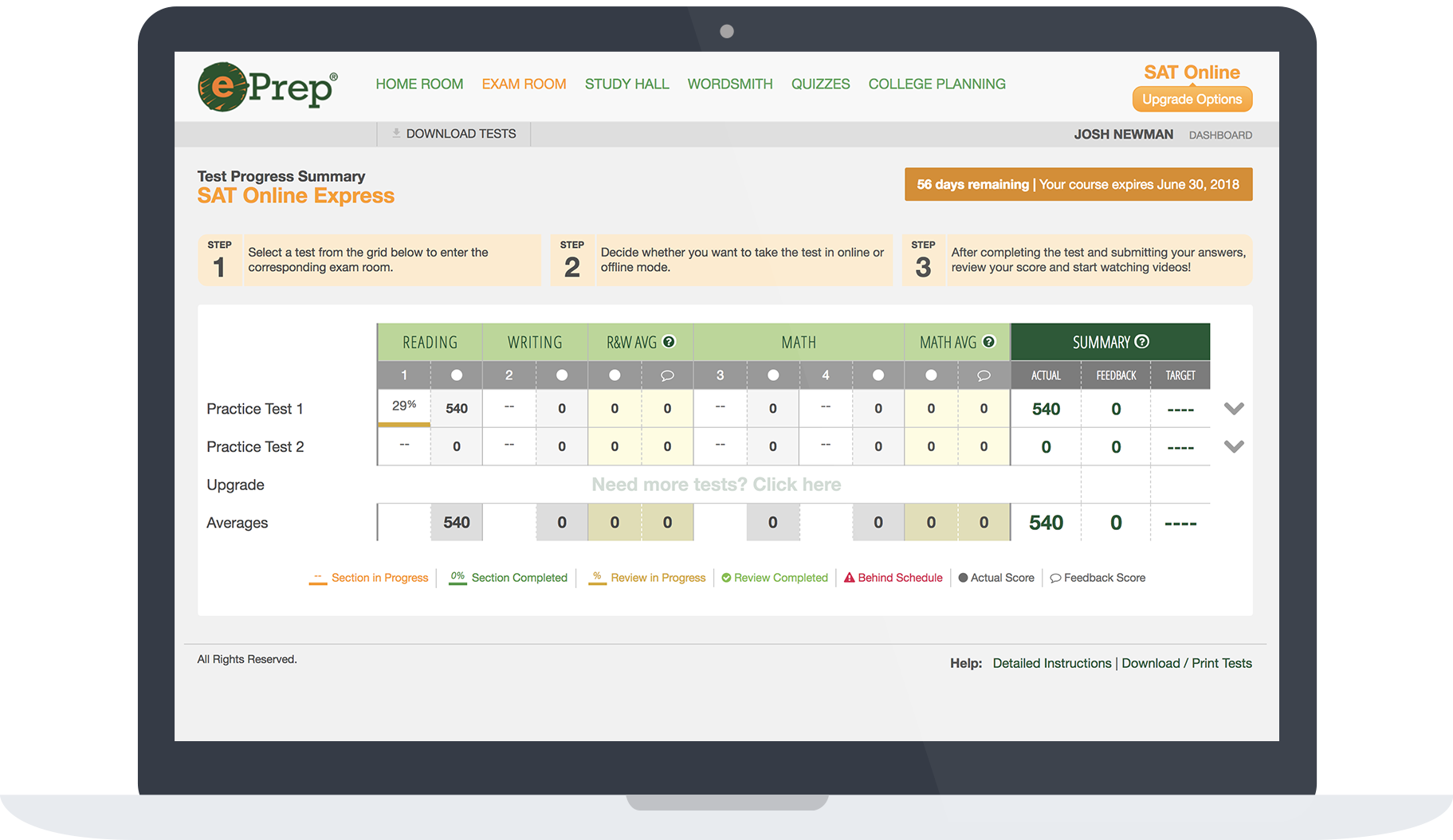Click the ePrep logo
The height and width of the screenshot is (840, 1453).
(267, 86)
